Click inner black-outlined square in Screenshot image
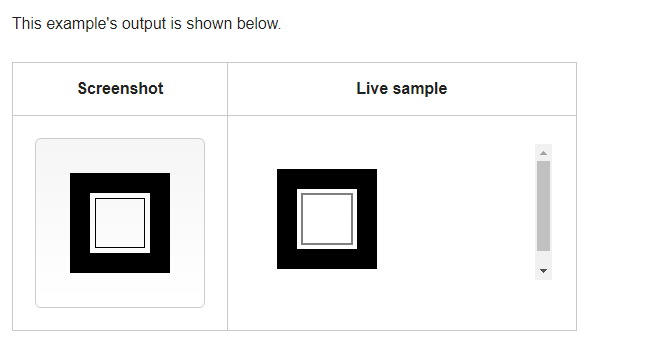 click(120, 223)
